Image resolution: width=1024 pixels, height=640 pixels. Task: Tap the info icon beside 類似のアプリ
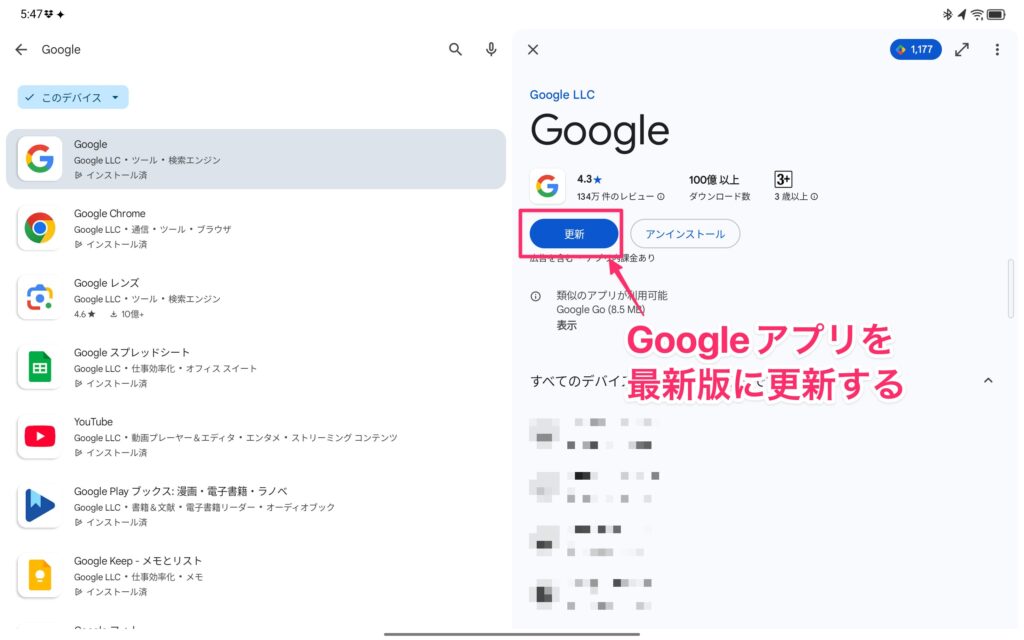[536, 296]
